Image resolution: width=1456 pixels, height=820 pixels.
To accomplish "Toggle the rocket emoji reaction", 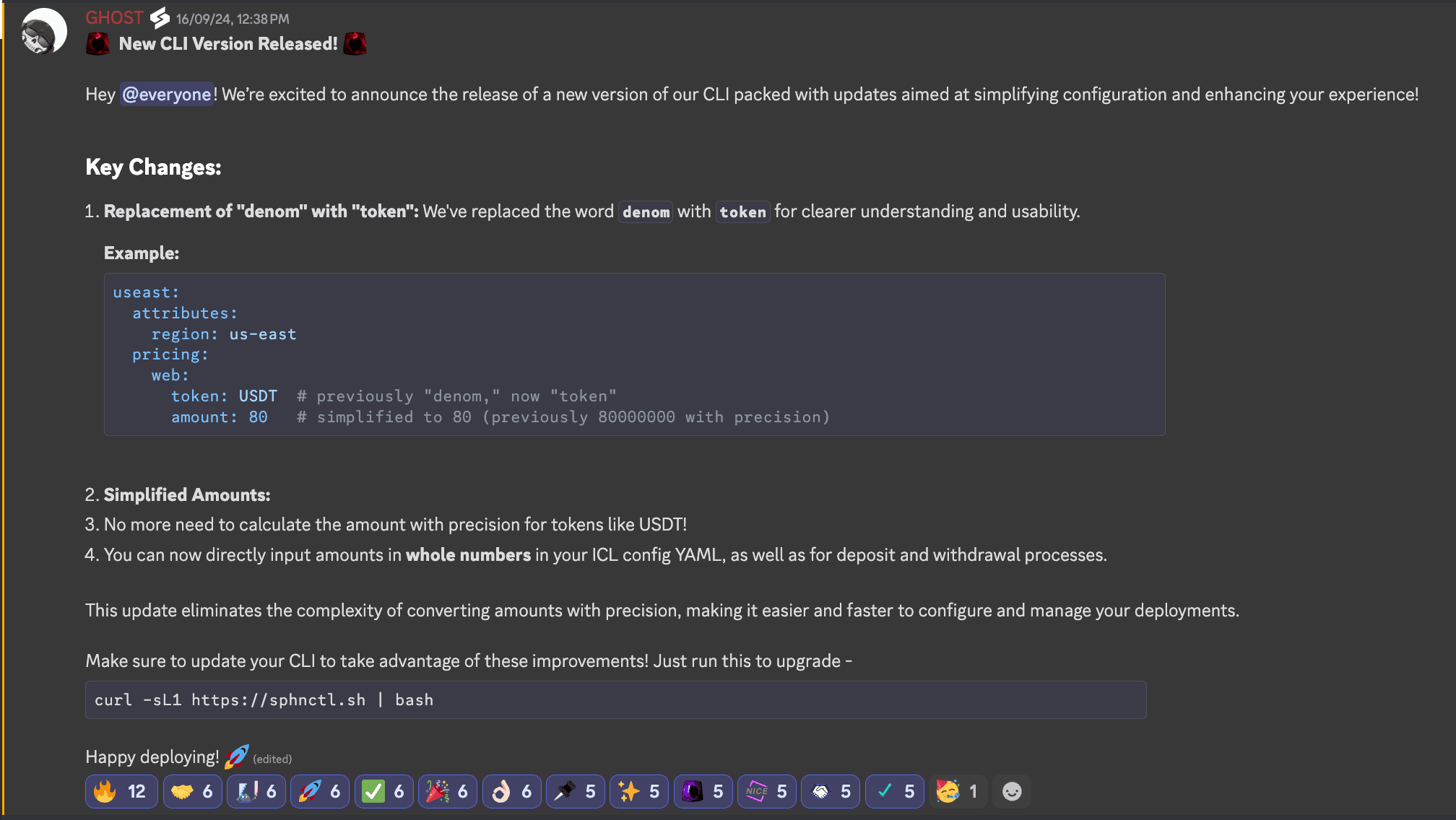I will [x=319, y=792].
